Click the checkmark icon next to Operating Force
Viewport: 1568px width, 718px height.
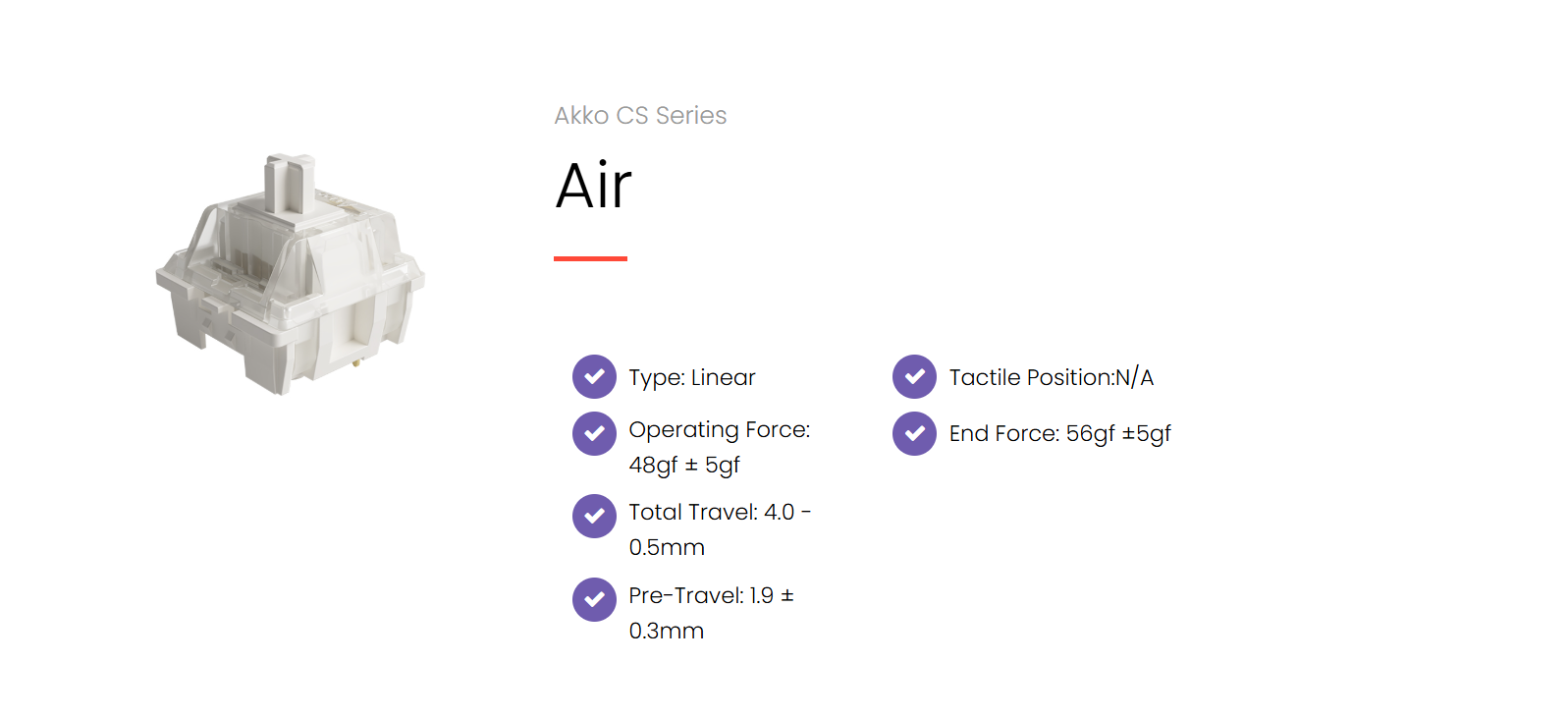(x=594, y=433)
